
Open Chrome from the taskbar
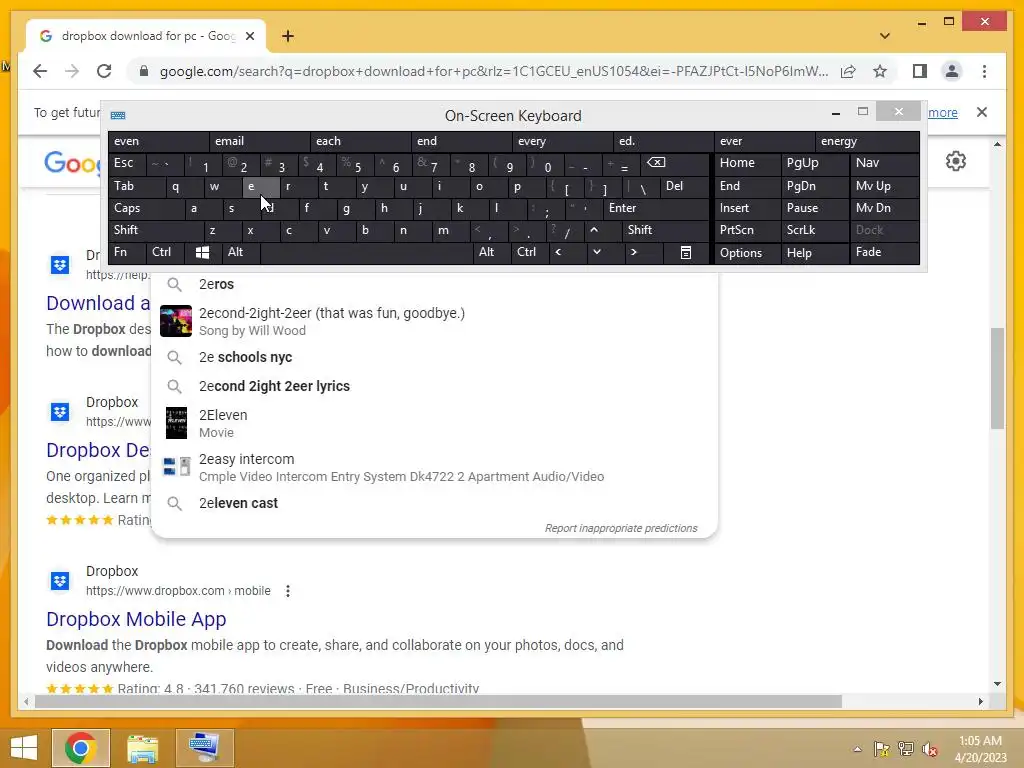81,747
